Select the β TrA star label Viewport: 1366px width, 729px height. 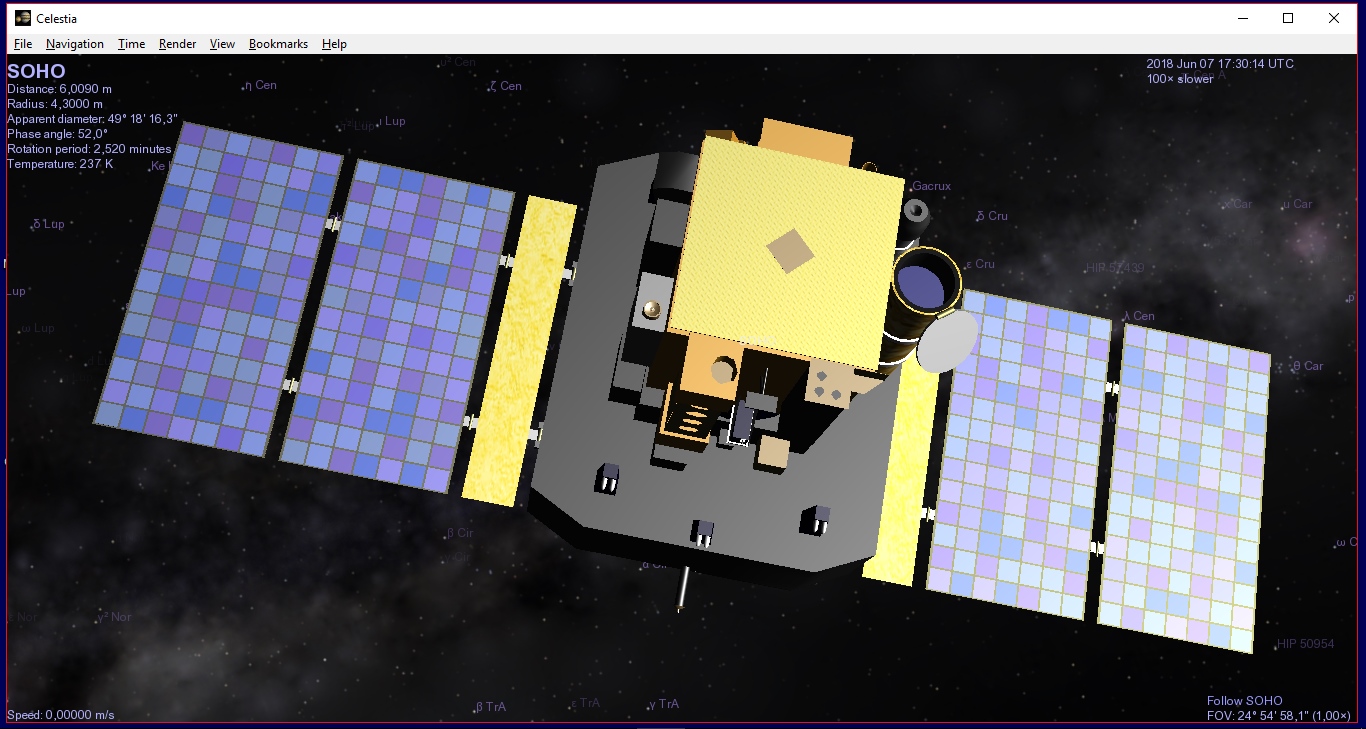click(x=490, y=707)
